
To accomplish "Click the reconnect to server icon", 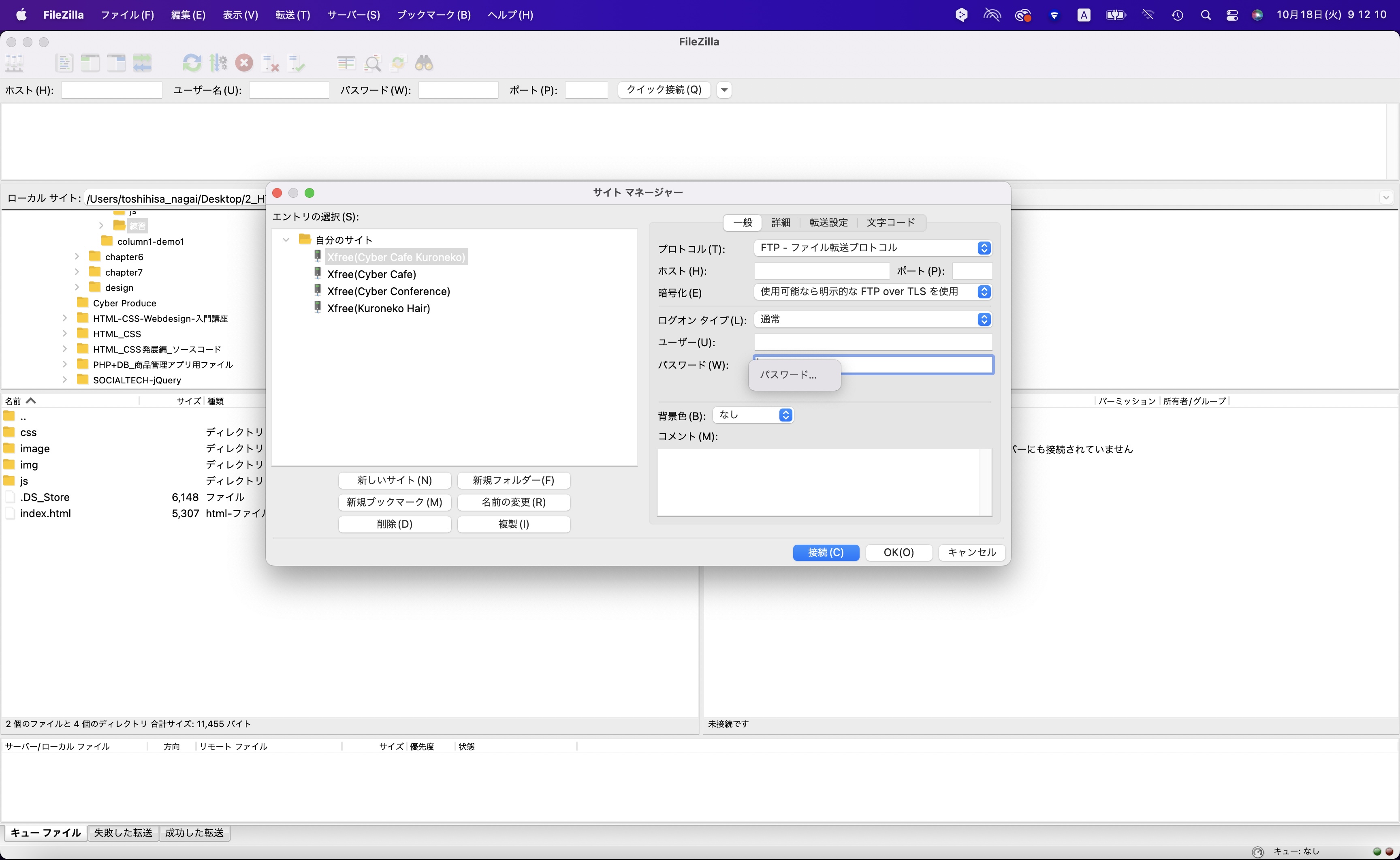I will click(297, 62).
